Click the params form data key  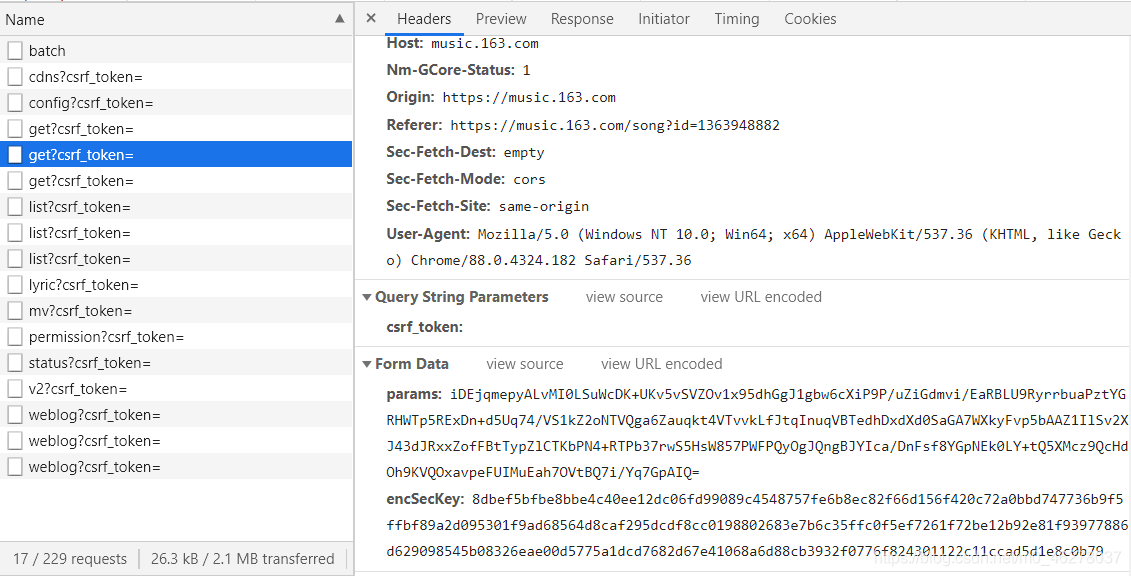[414, 394]
